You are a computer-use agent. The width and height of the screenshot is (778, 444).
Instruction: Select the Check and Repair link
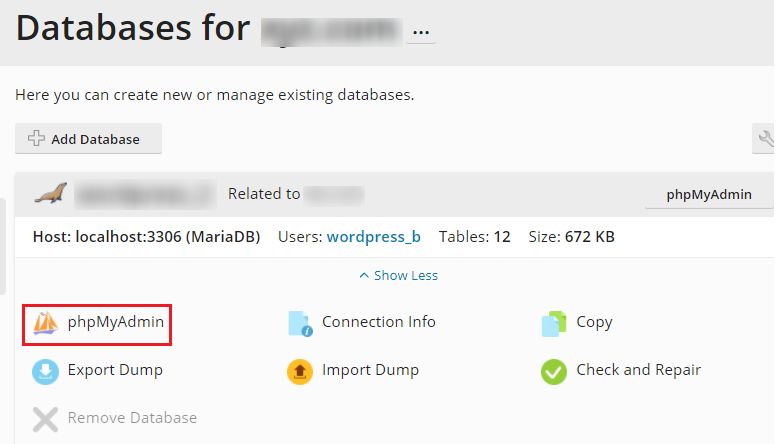click(x=638, y=370)
